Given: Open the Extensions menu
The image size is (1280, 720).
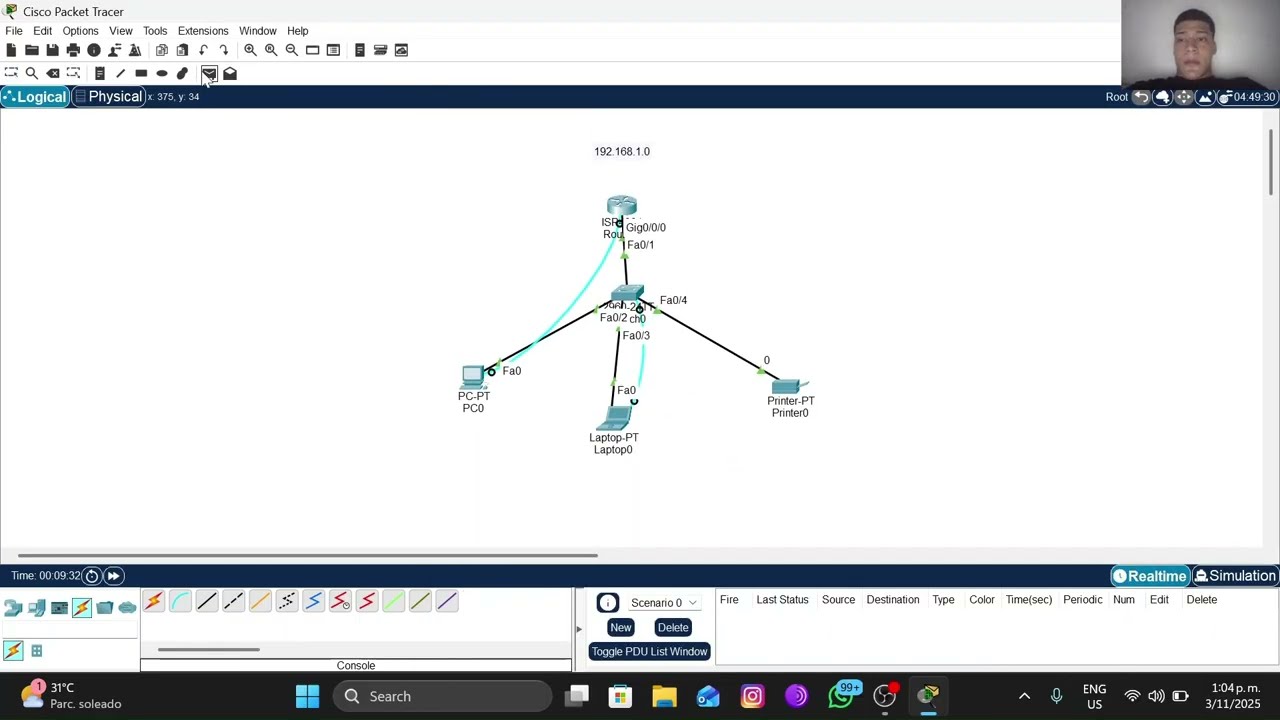Looking at the screenshot, I should tap(203, 31).
